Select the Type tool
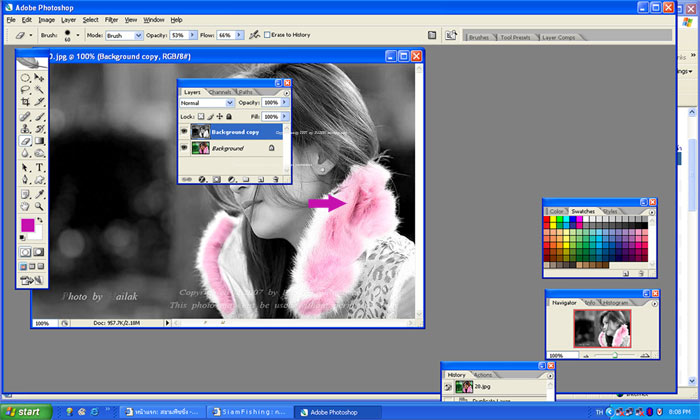Screen dimensions: 700x420 [39, 168]
